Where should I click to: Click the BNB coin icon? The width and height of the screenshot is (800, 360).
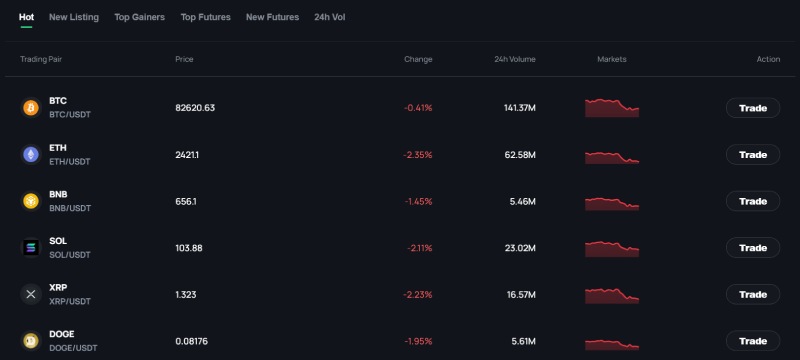[x=31, y=201]
